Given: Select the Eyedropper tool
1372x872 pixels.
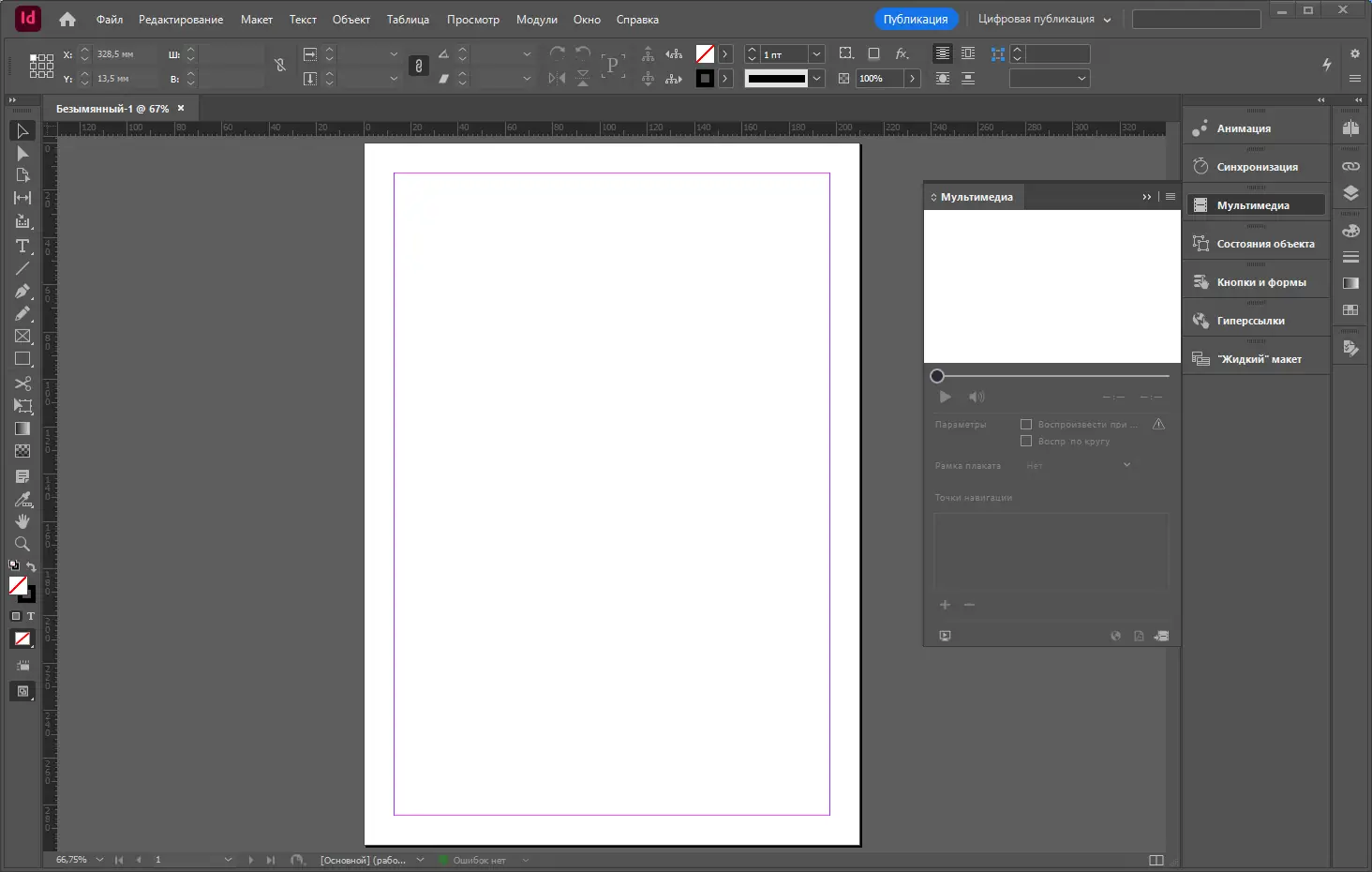Looking at the screenshot, I should pos(22,499).
